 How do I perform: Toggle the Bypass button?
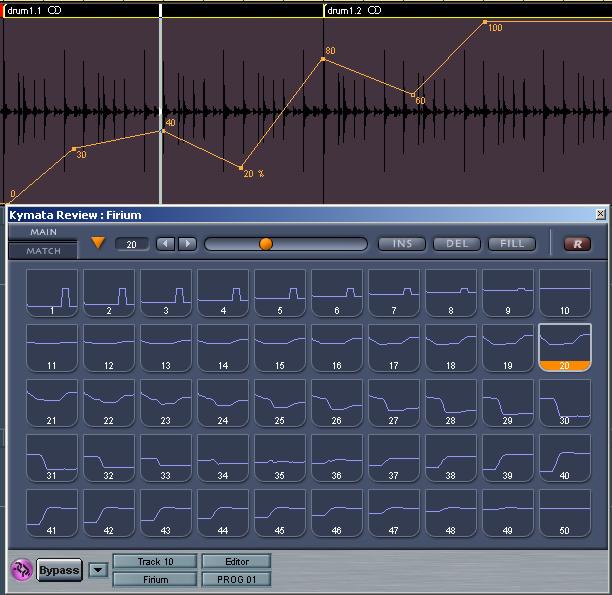point(59,570)
